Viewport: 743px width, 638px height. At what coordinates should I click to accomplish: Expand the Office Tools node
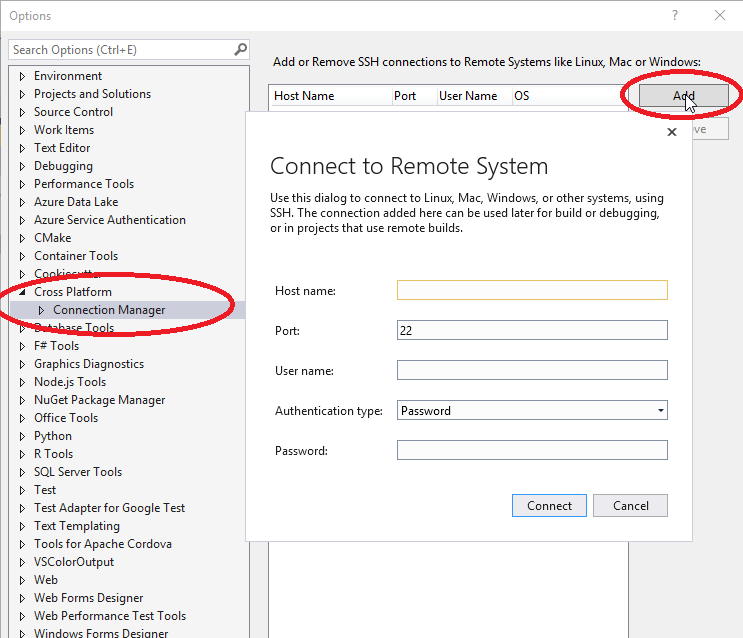click(x=22, y=419)
